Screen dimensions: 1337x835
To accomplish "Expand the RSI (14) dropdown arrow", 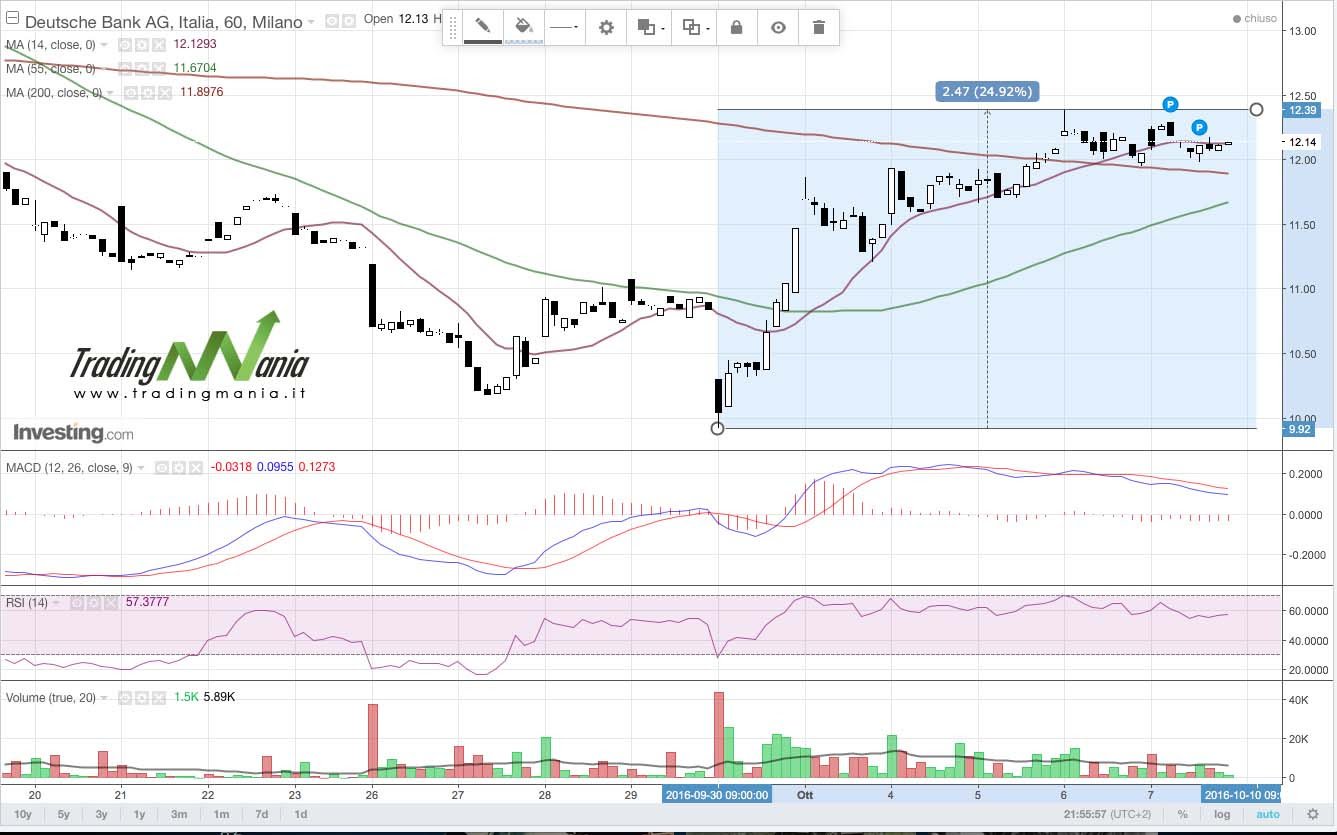I will [x=56, y=603].
